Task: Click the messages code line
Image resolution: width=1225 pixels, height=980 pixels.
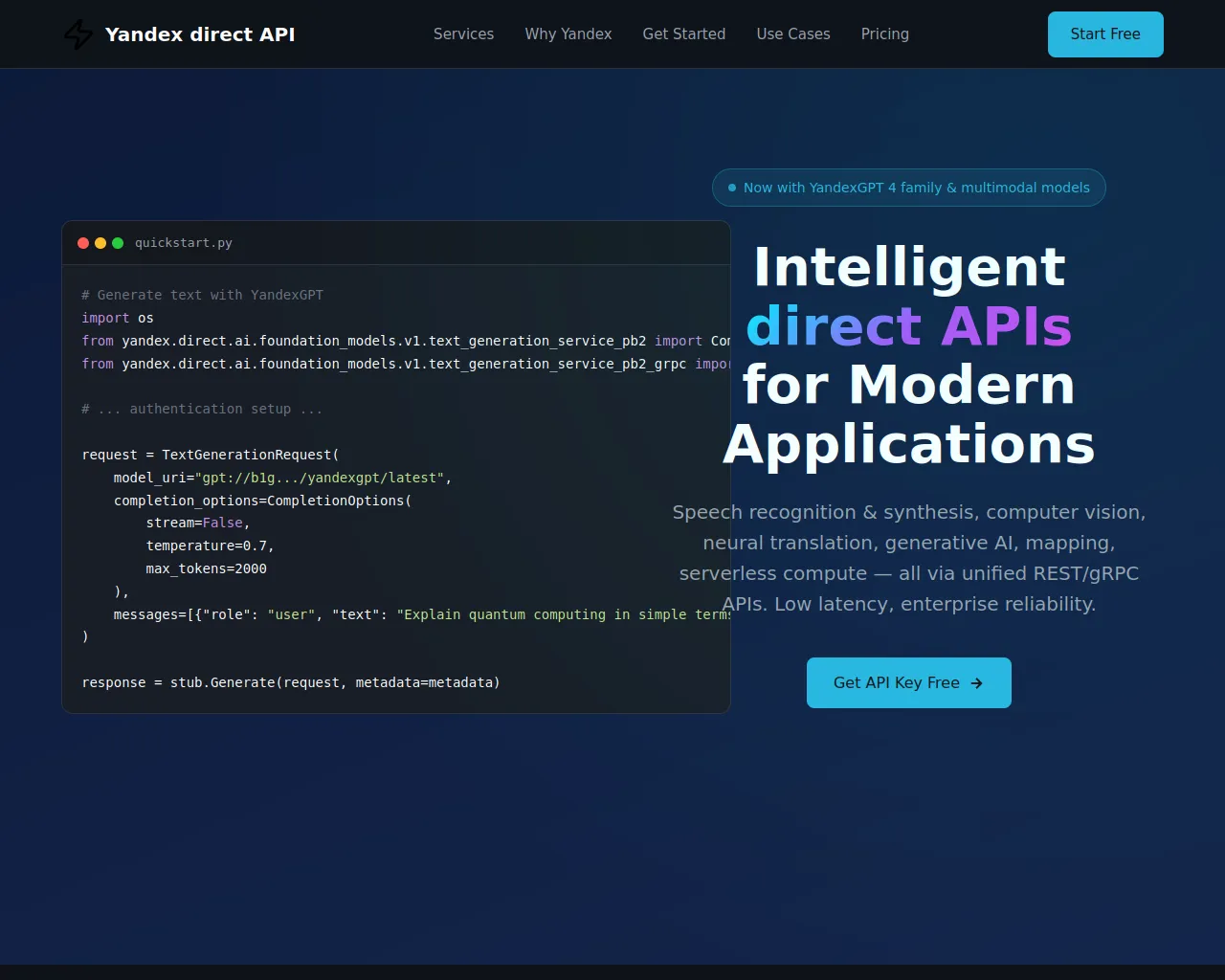Action: [x=421, y=614]
